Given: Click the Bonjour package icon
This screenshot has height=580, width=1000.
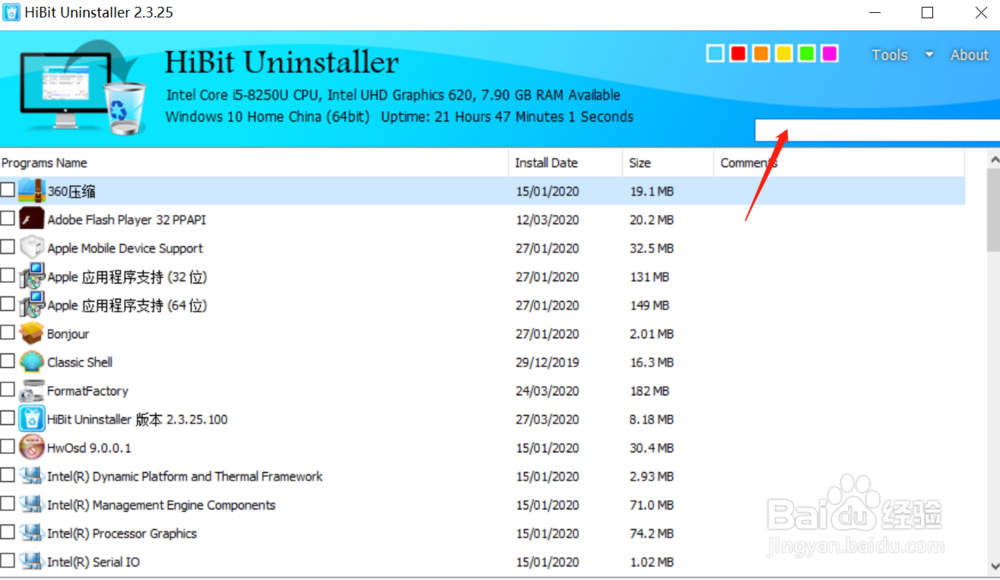Looking at the screenshot, I should pyautogui.click(x=31, y=333).
